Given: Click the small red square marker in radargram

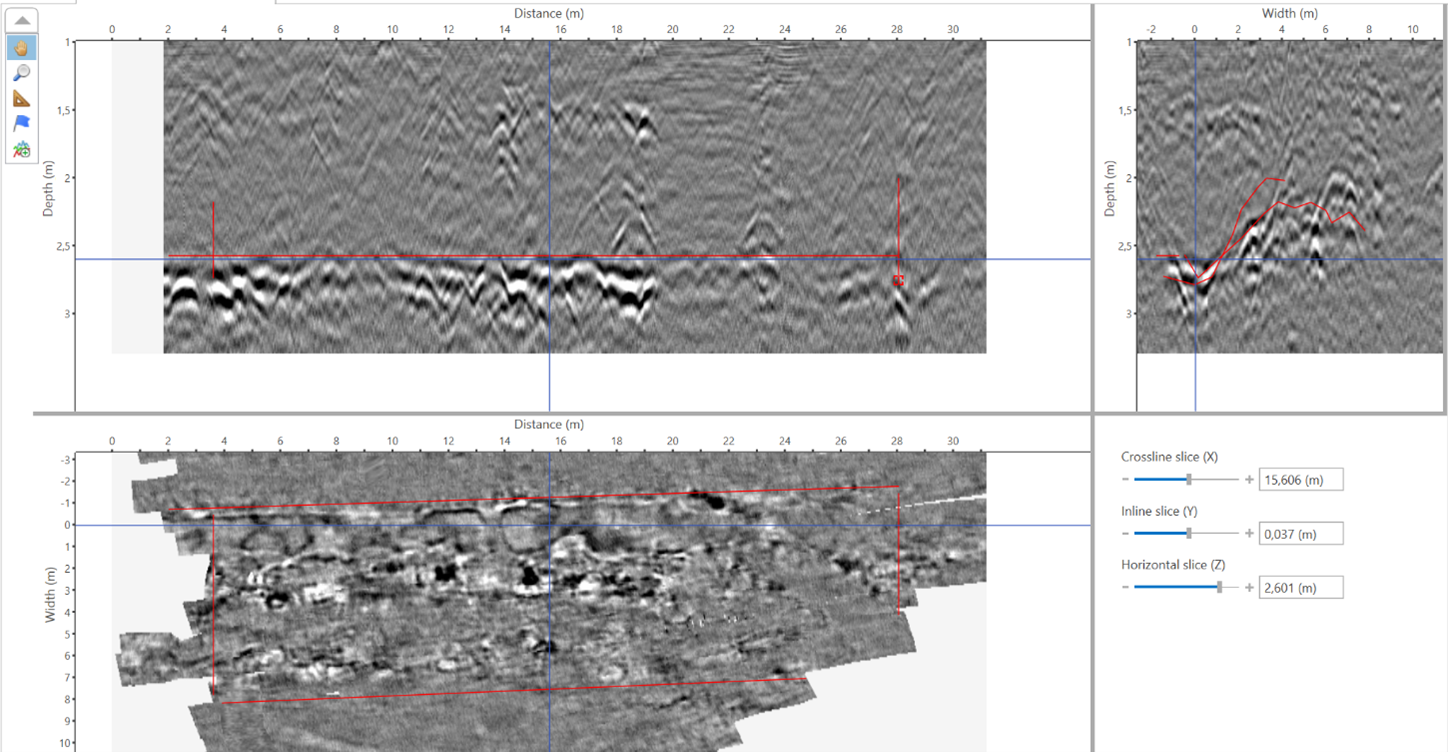Looking at the screenshot, I should tap(898, 281).
